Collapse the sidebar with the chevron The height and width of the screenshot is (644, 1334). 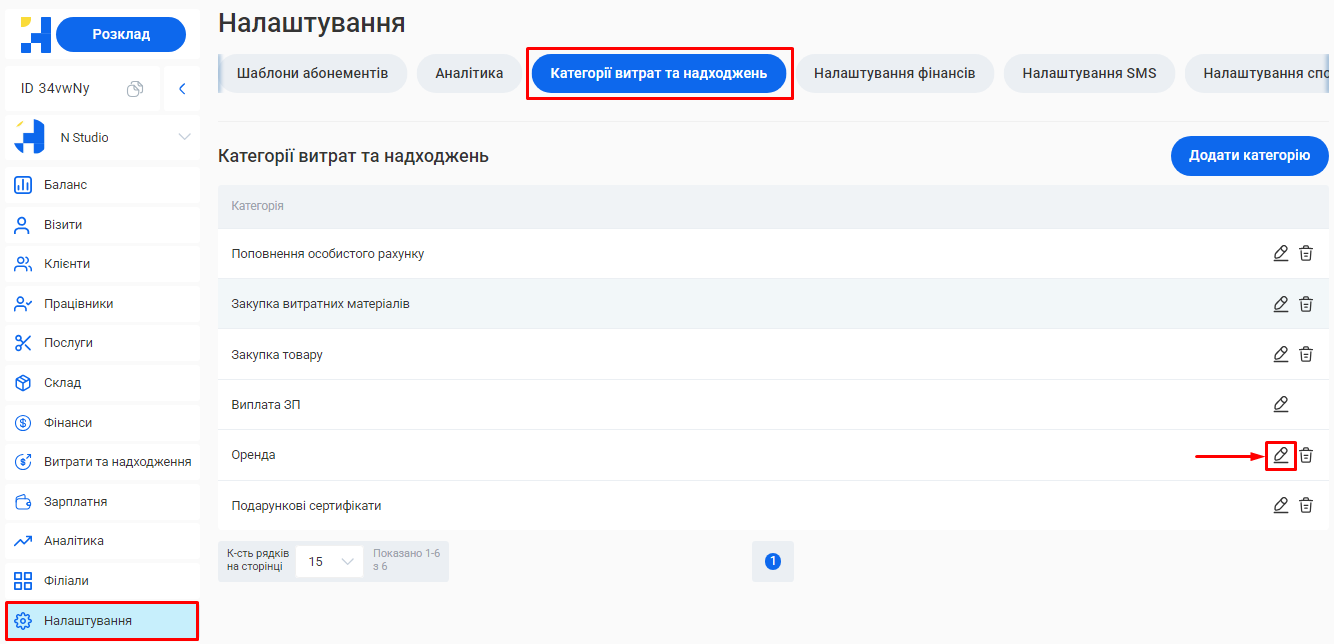[181, 88]
